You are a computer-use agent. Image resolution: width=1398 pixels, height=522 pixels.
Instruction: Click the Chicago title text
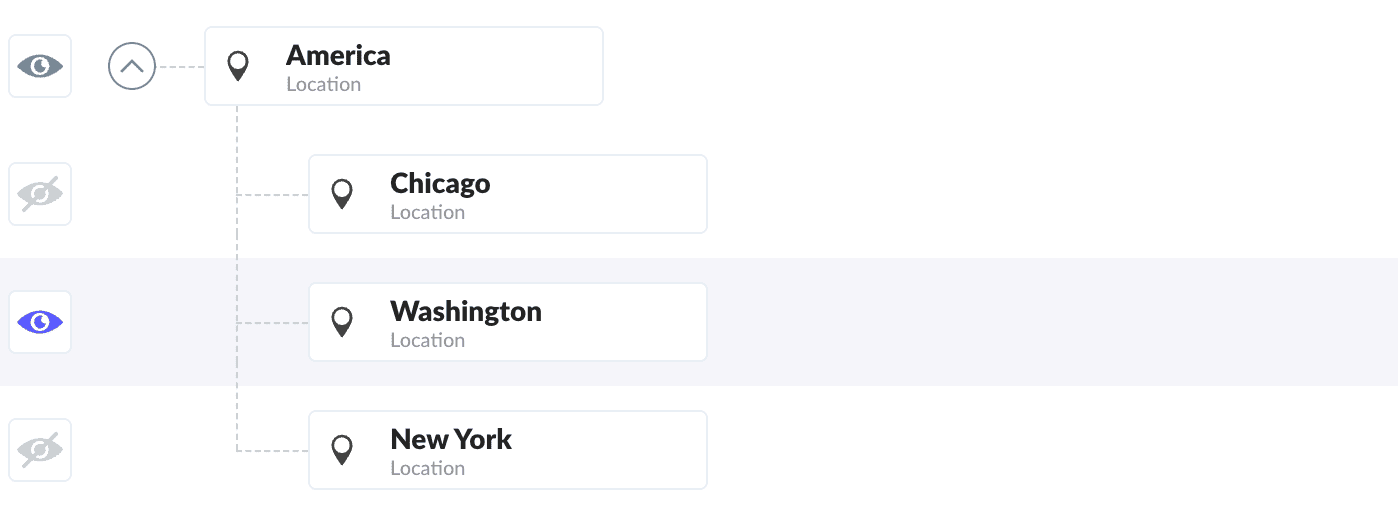click(440, 183)
